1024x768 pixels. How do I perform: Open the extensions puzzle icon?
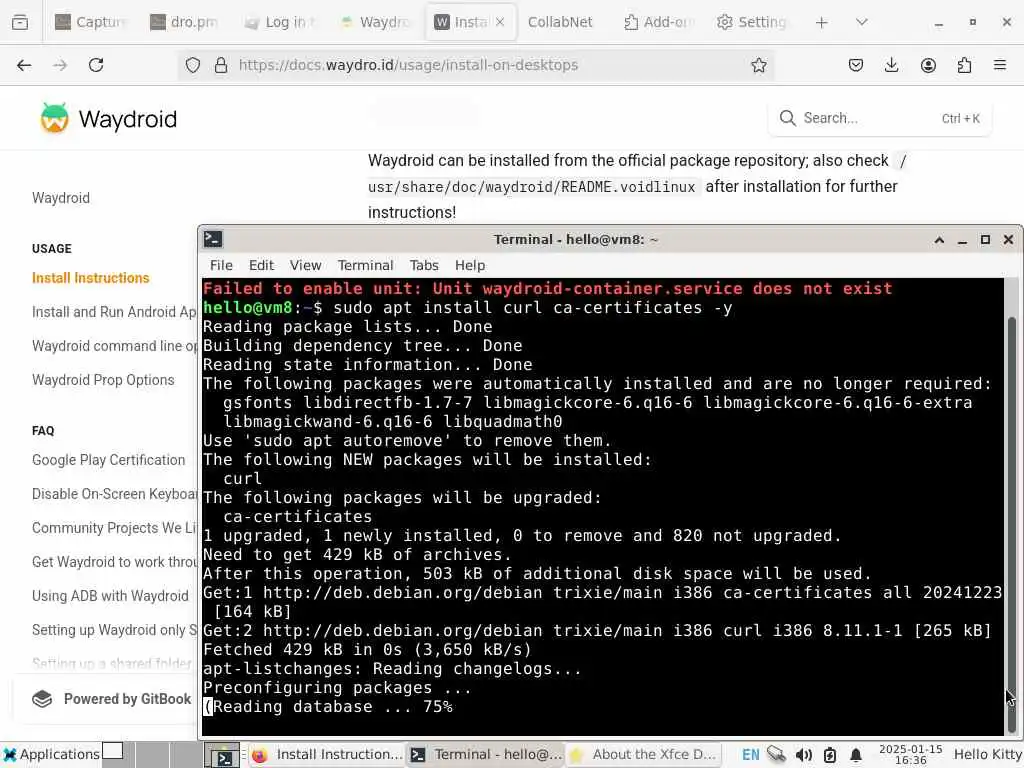point(964,65)
